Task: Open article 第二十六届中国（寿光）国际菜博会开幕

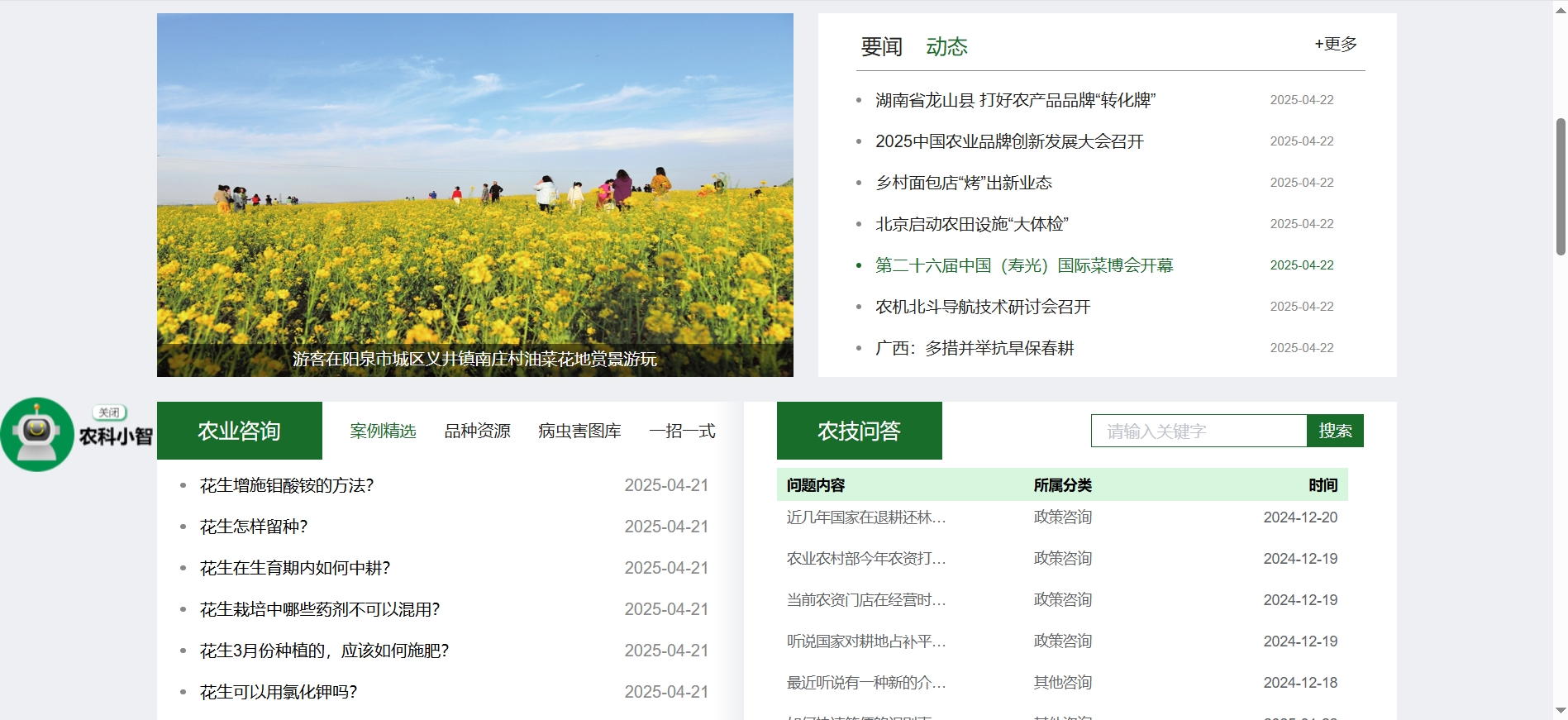Action: (1024, 265)
